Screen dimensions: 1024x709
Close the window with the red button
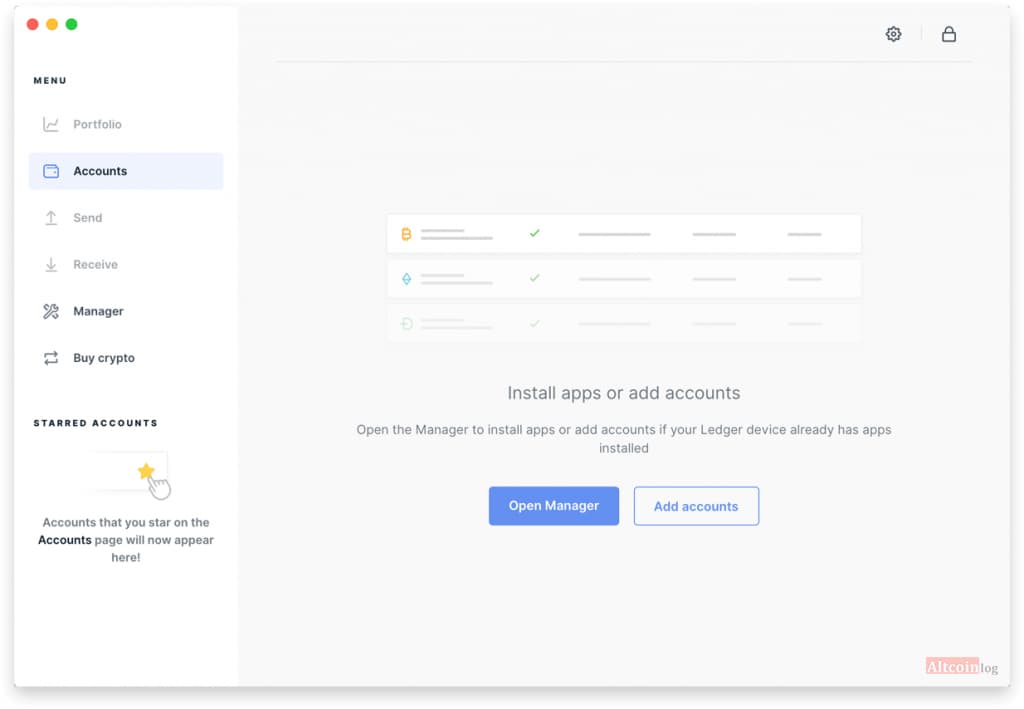(33, 24)
